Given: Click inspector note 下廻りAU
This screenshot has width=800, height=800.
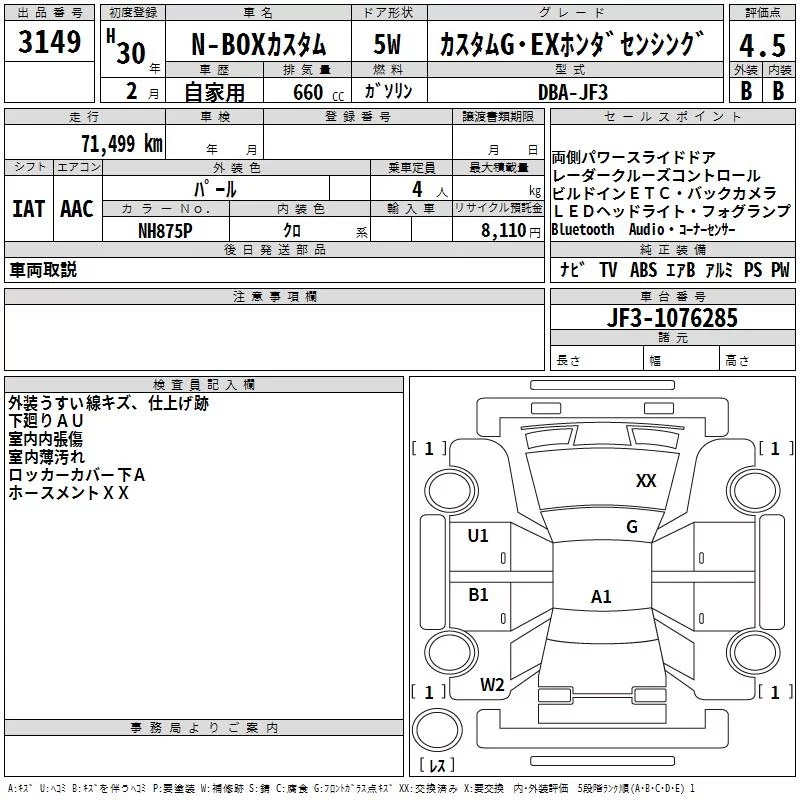Looking at the screenshot, I should click(45, 421).
